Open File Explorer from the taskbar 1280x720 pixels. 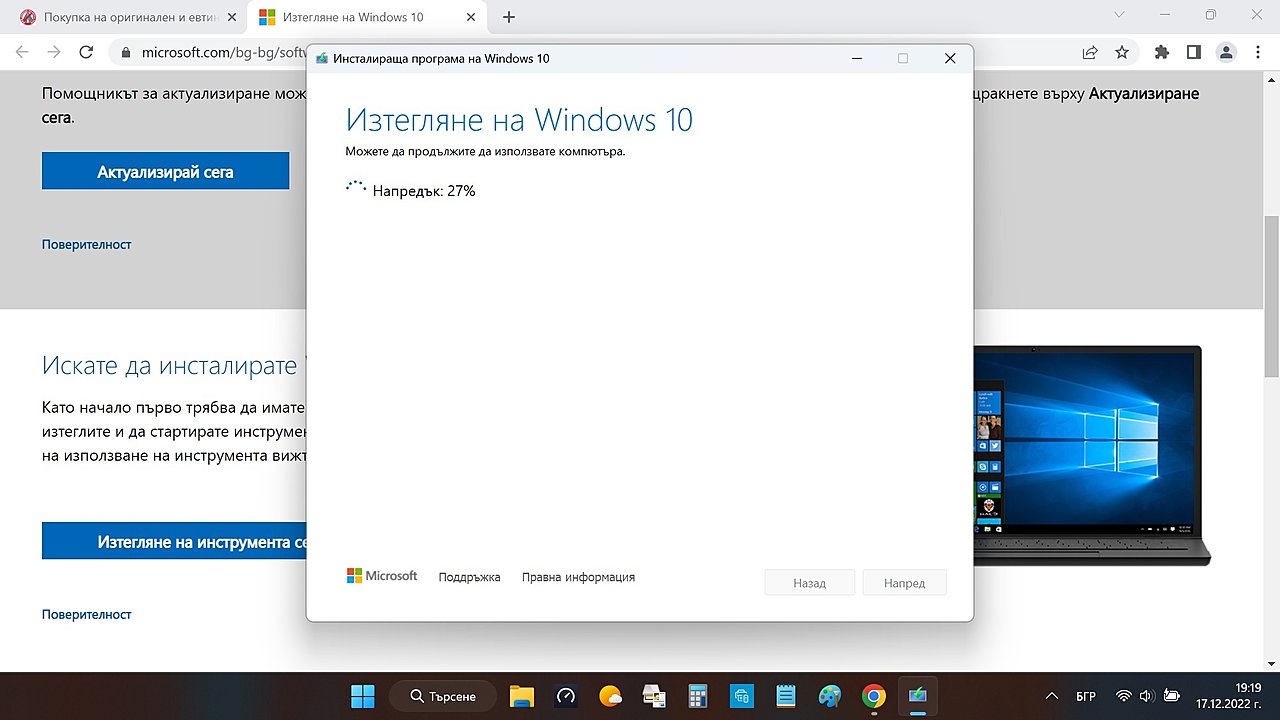[x=521, y=696]
